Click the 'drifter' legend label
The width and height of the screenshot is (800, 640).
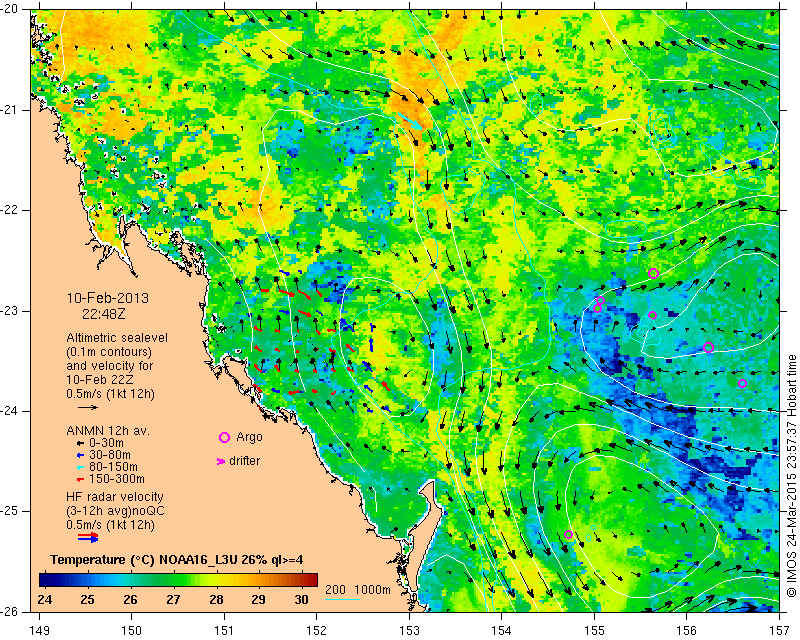coord(244,461)
